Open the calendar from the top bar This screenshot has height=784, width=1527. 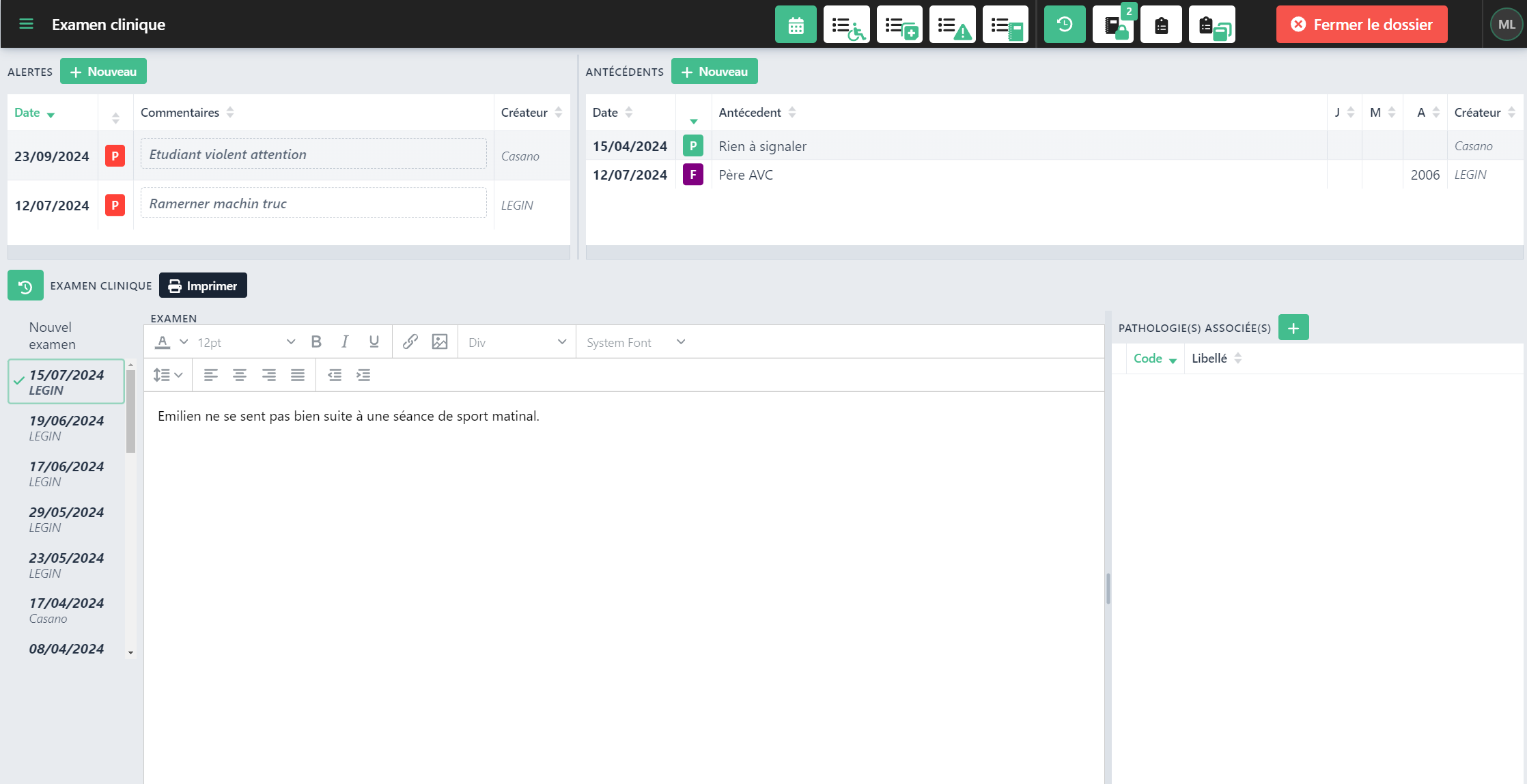(x=795, y=25)
